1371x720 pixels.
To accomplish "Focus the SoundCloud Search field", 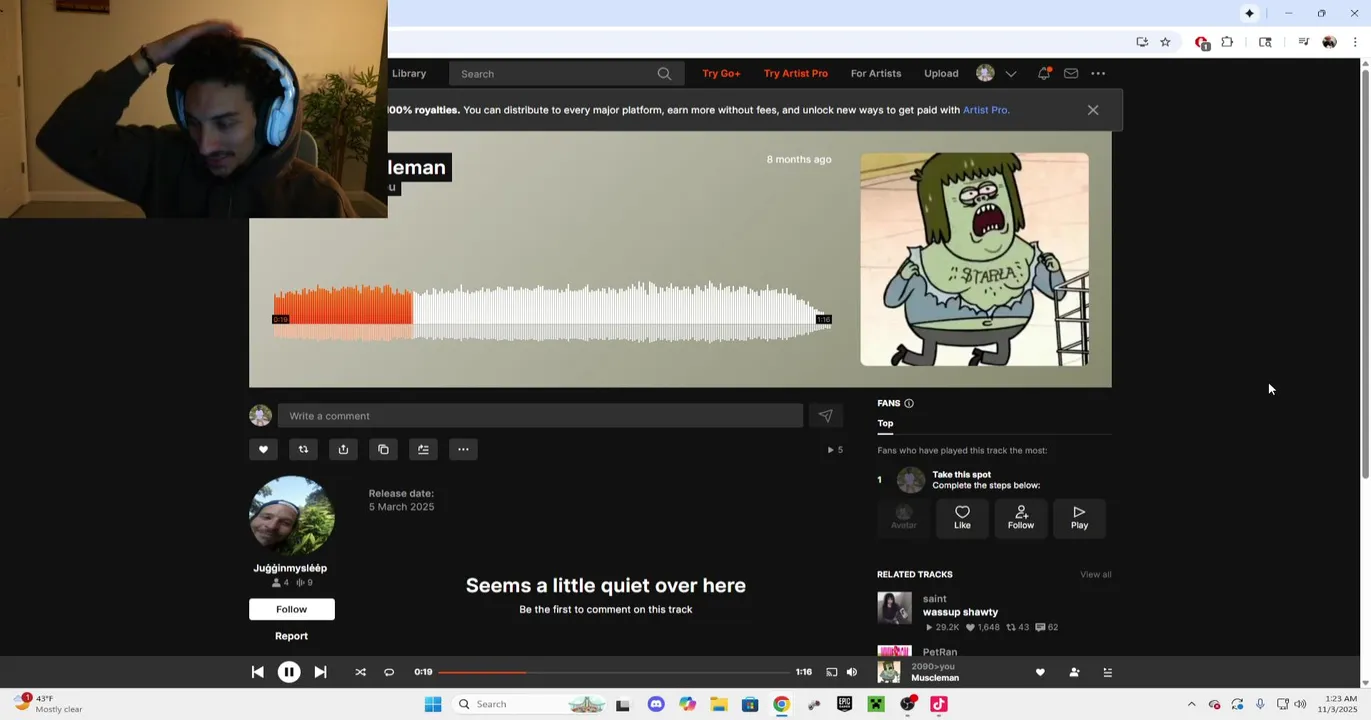I will coord(567,74).
